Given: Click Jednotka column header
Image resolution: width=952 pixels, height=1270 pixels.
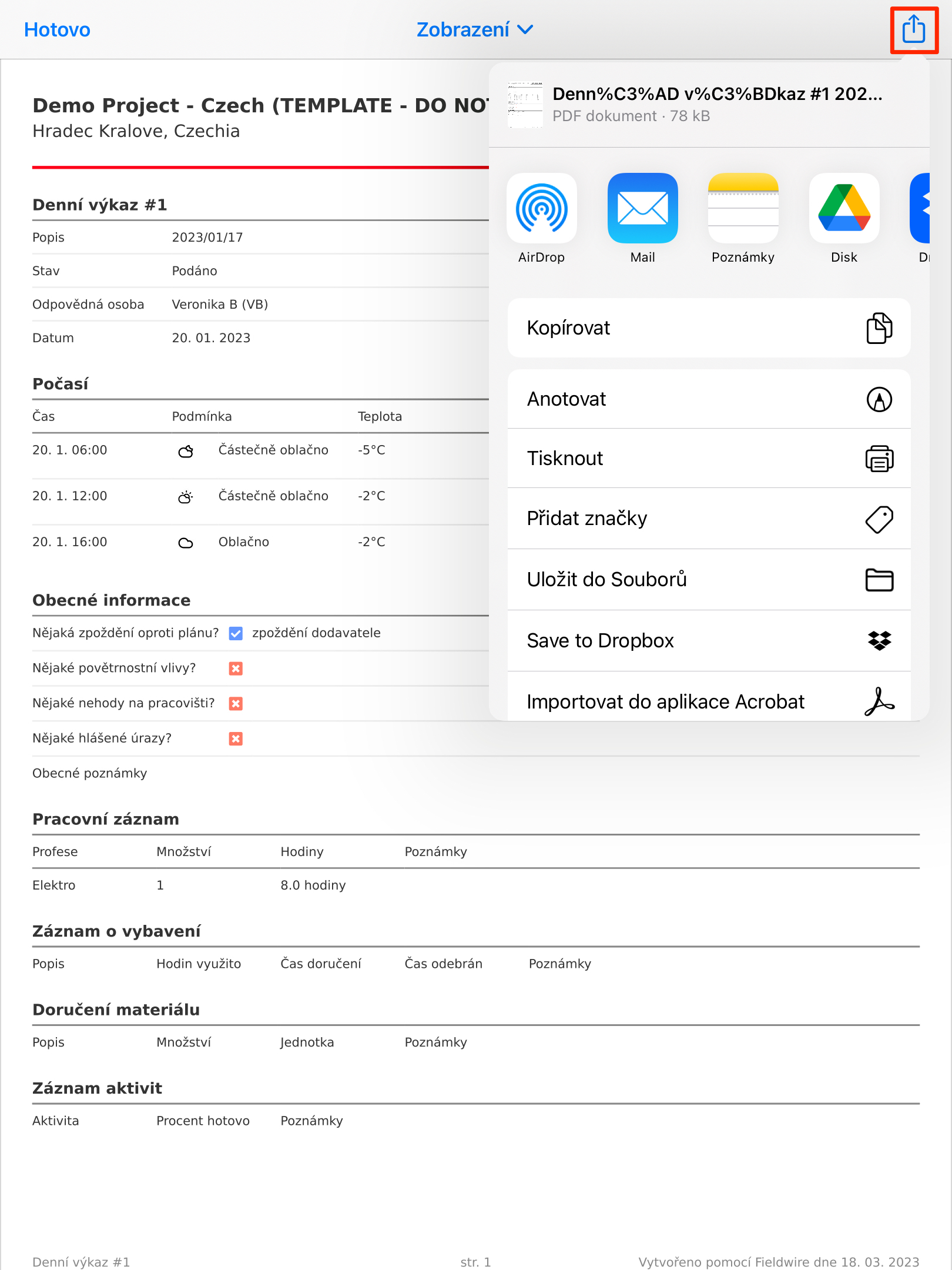Looking at the screenshot, I should 307,1042.
